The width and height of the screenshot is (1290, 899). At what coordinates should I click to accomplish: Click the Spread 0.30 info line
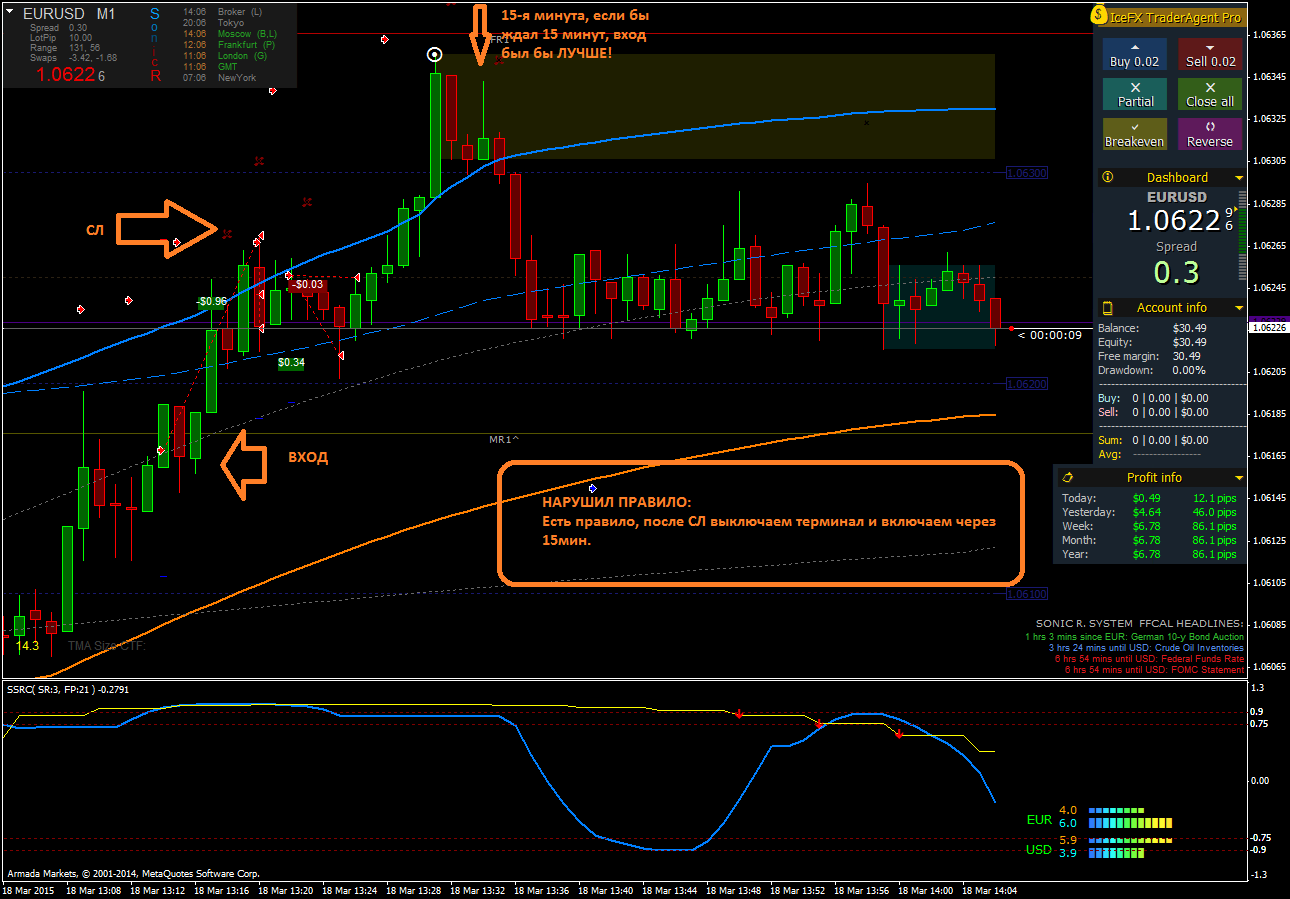pos(58,28)
